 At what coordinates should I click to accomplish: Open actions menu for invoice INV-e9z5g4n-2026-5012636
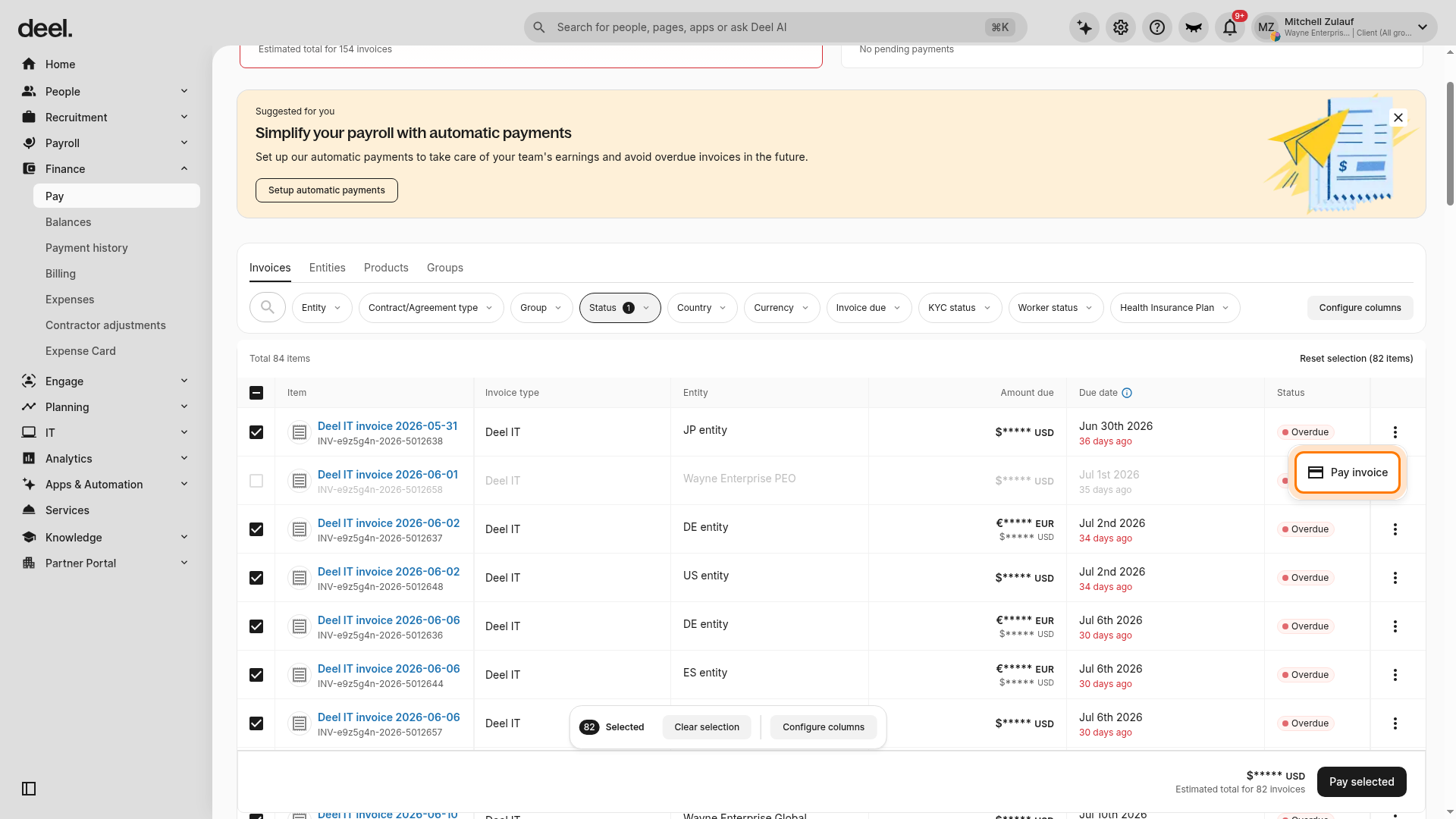tap(1395, 626)
